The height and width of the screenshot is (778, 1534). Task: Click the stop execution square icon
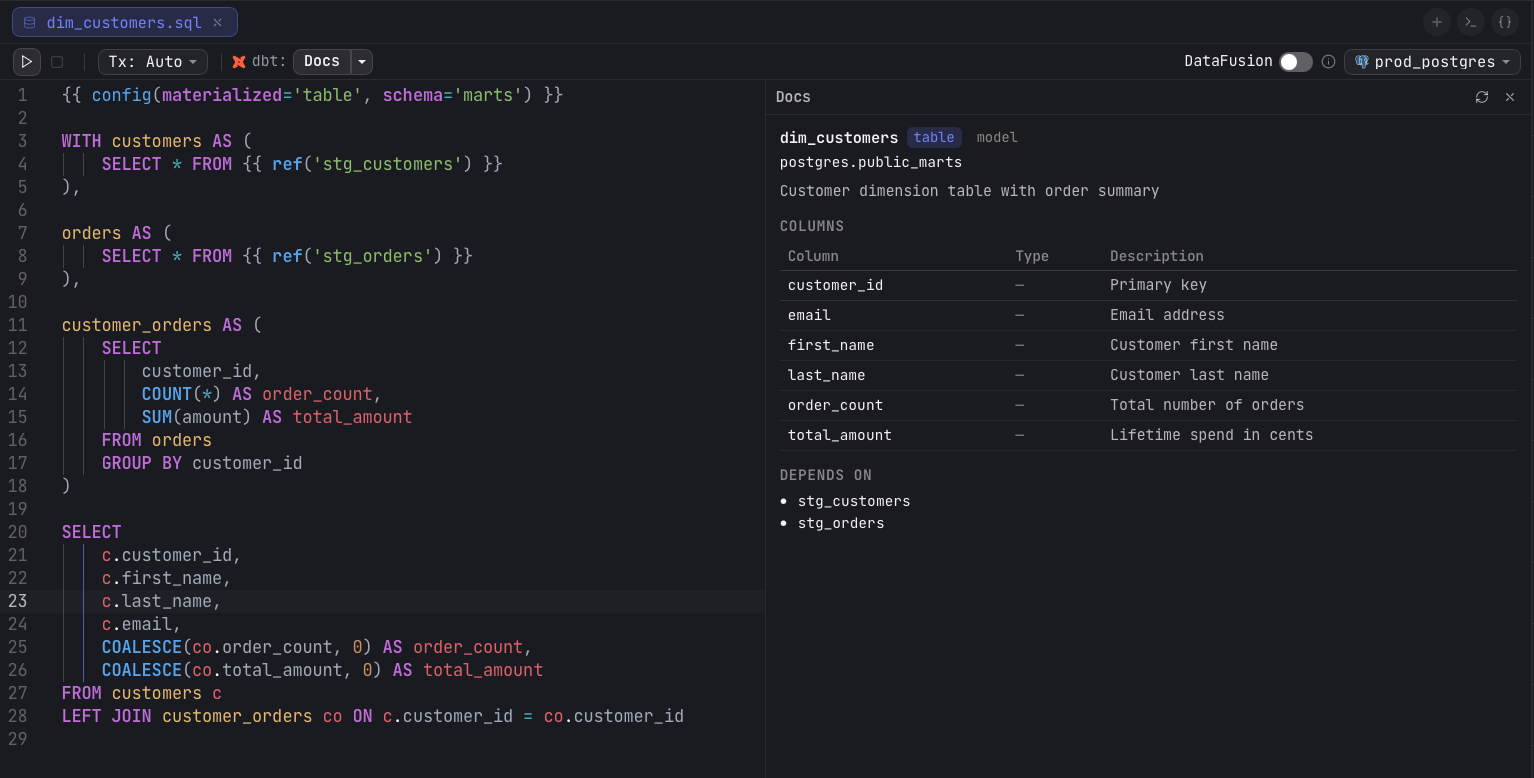point(57,62)
